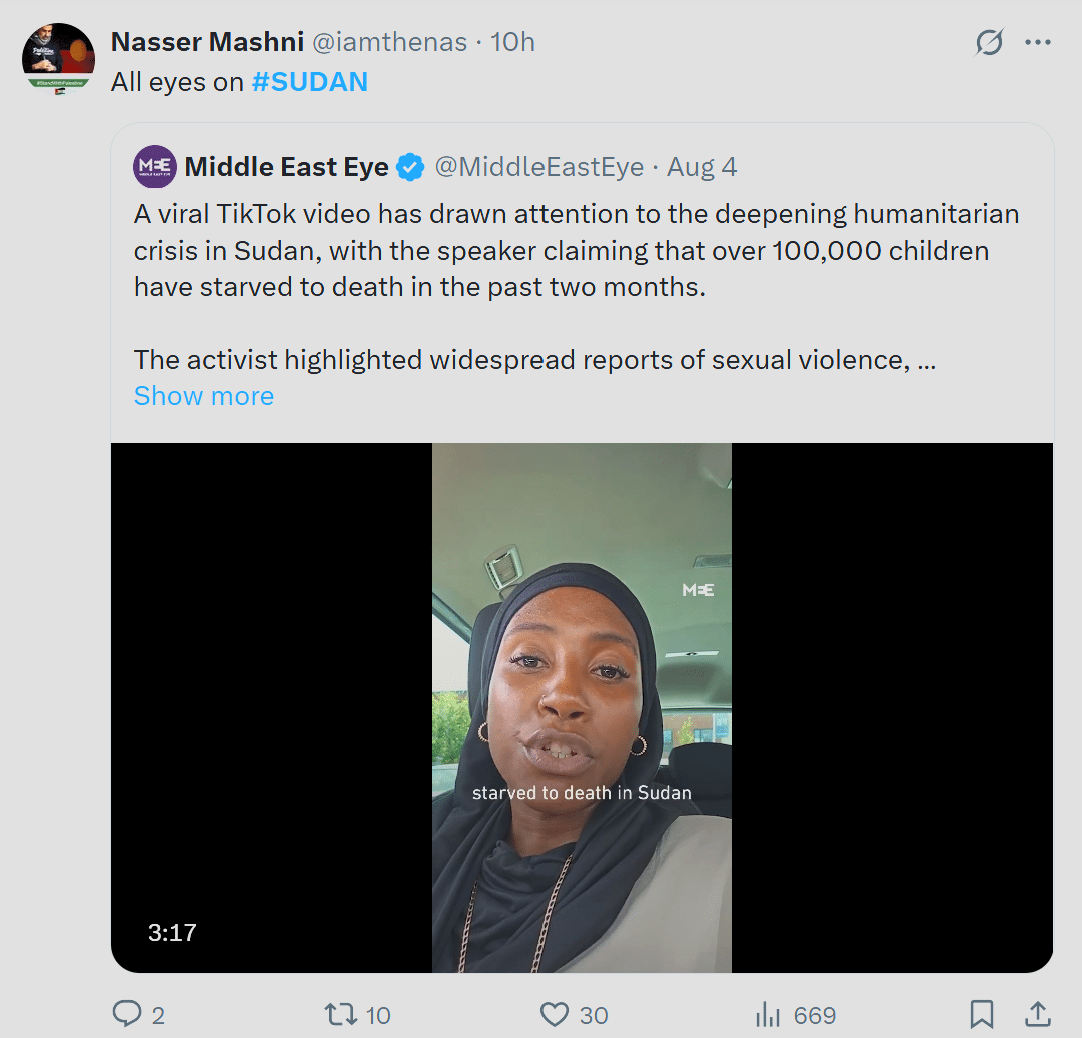Click the 669 views counter

[813, 1014]
